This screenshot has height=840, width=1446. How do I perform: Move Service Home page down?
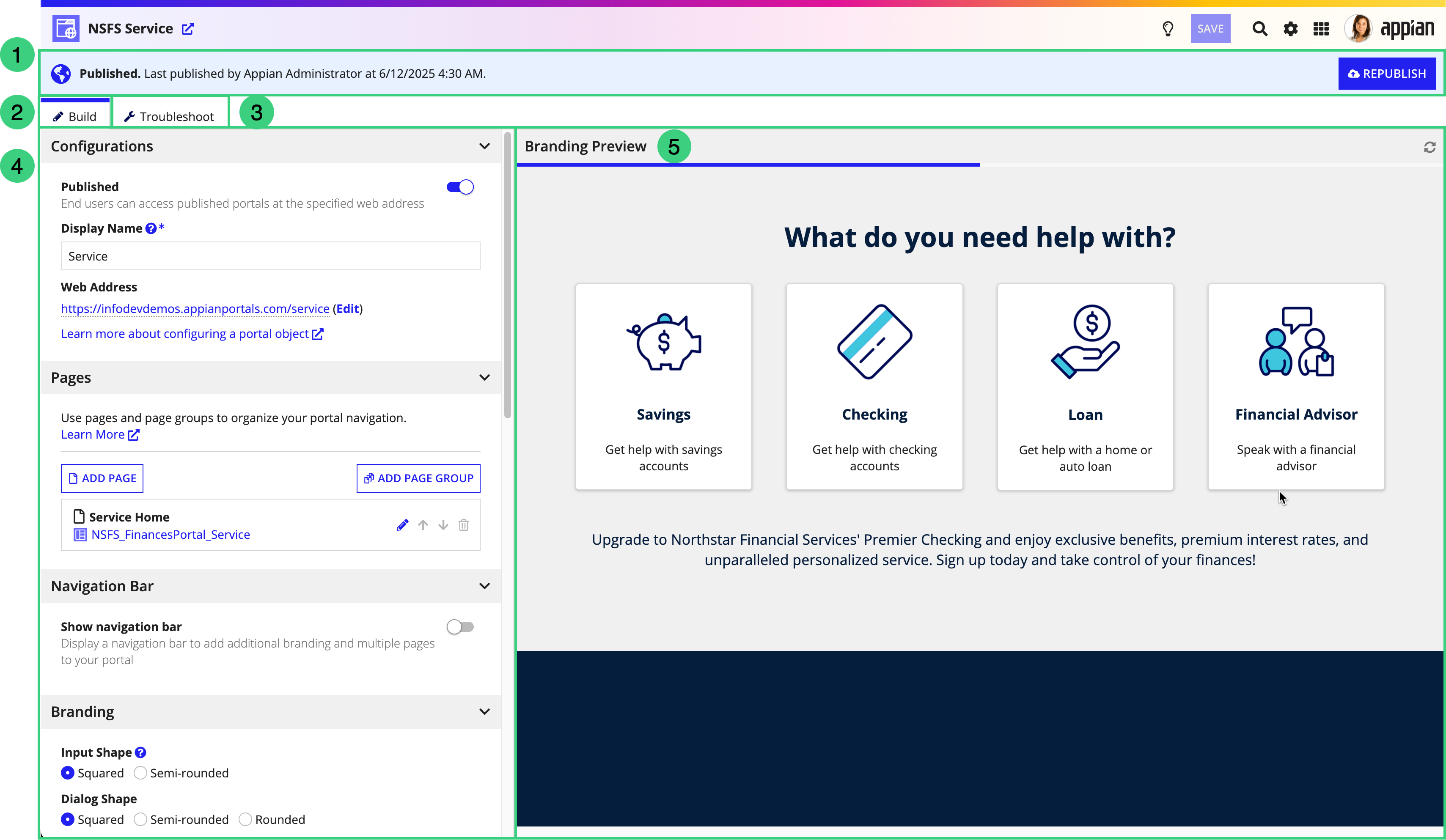pos(443,525)
